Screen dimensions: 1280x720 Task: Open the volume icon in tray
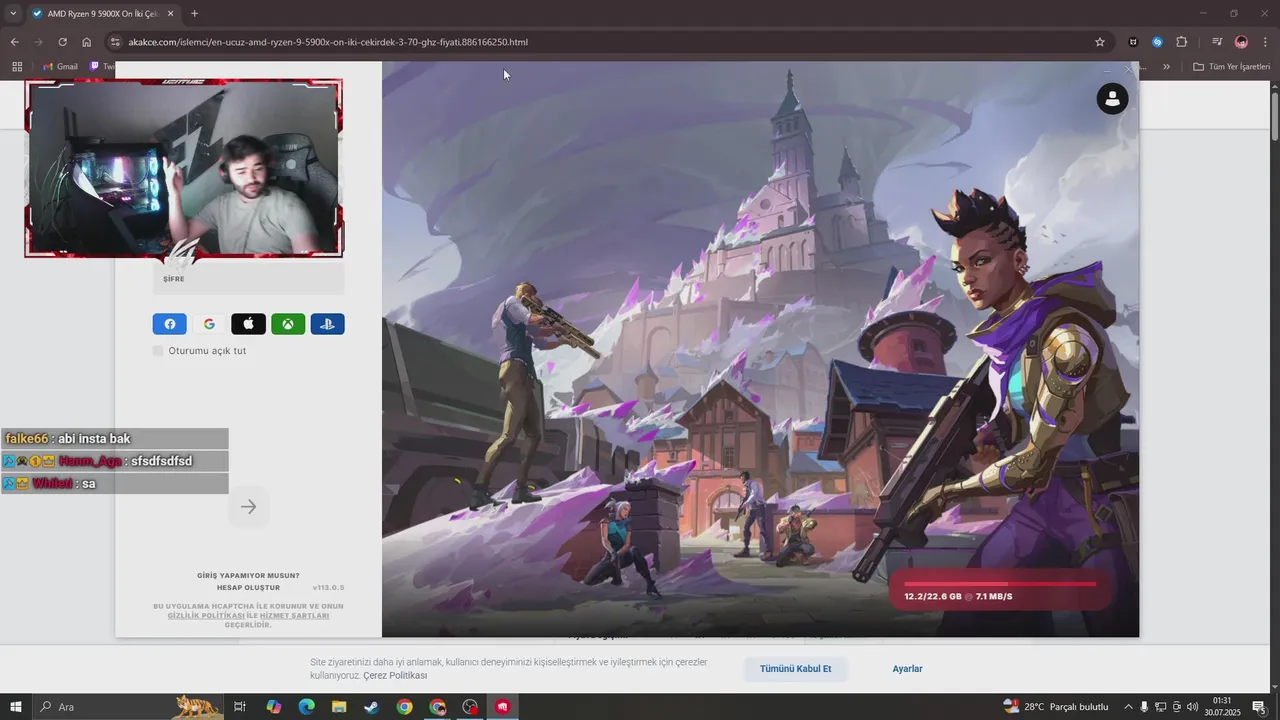(1193, 707)
